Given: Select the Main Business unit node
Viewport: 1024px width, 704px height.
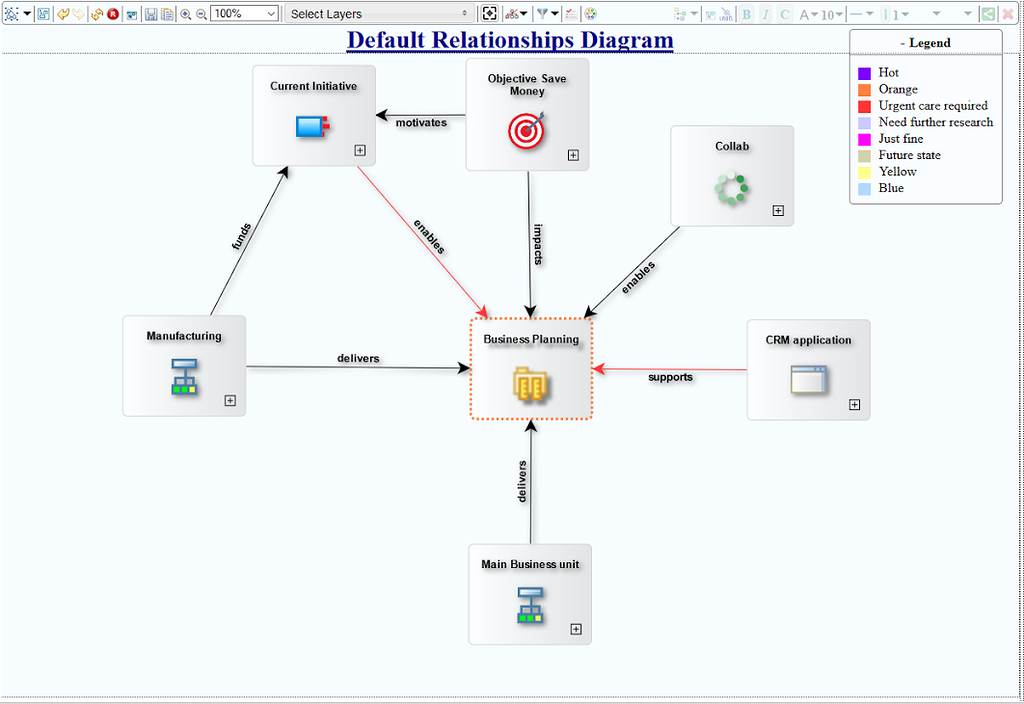Looking at the screenshot, I should (530, 594).
